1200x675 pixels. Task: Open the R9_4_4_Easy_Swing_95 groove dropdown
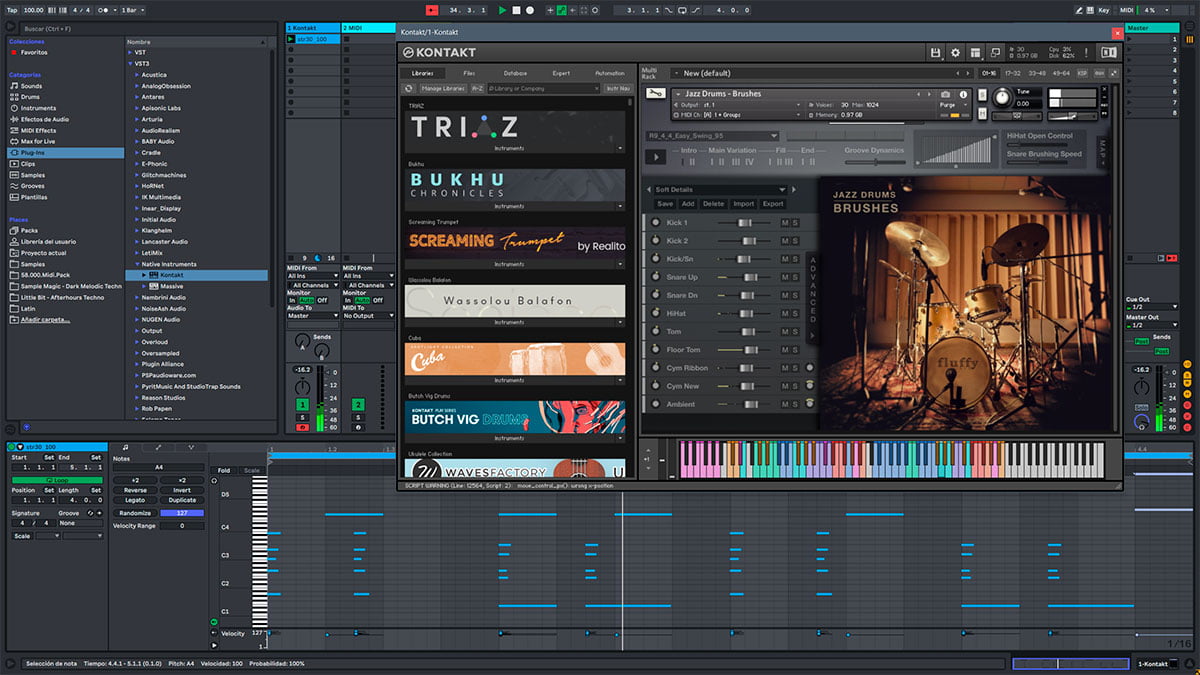[711, 135]
